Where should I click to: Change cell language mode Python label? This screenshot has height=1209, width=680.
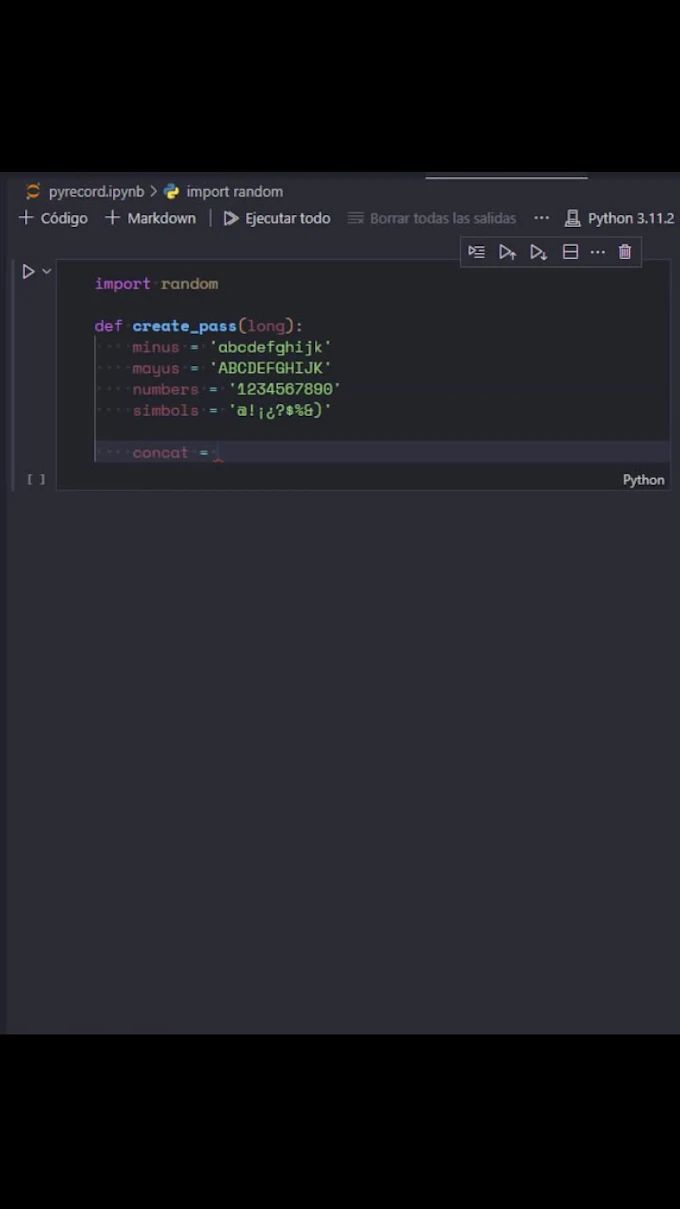click(x=643, y=480)
